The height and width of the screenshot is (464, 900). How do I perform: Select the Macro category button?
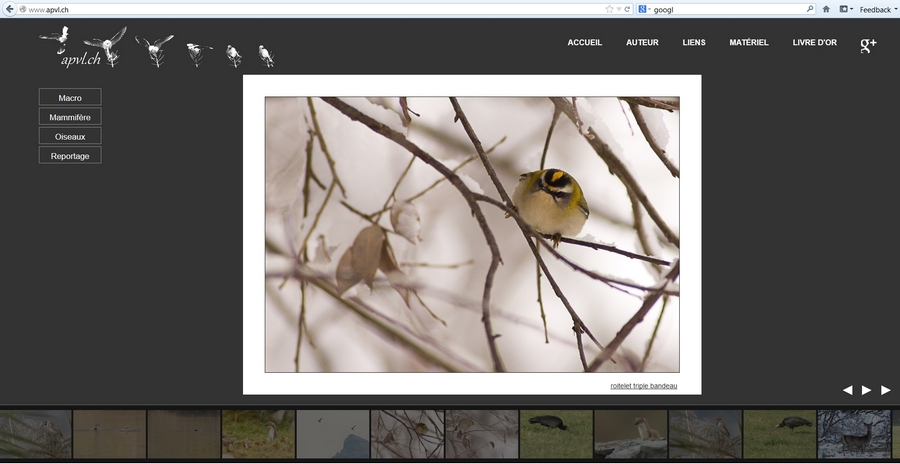70,98
